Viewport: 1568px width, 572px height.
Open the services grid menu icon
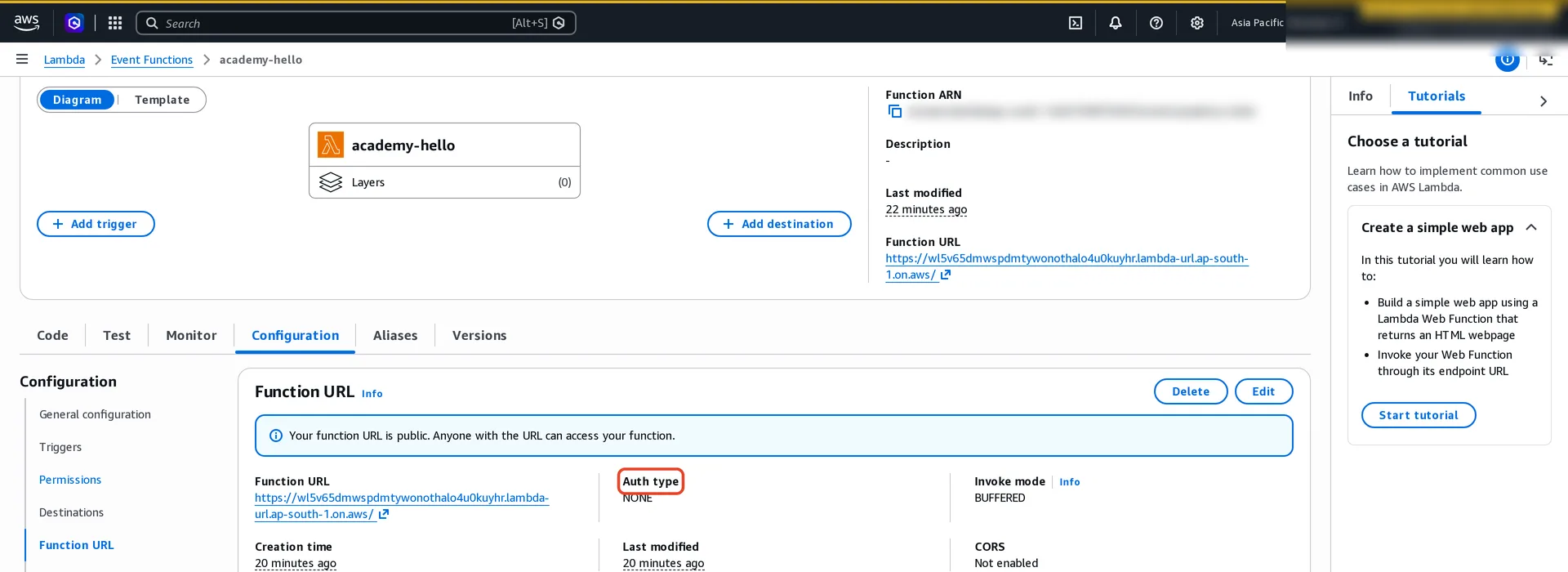pos(115,23)
